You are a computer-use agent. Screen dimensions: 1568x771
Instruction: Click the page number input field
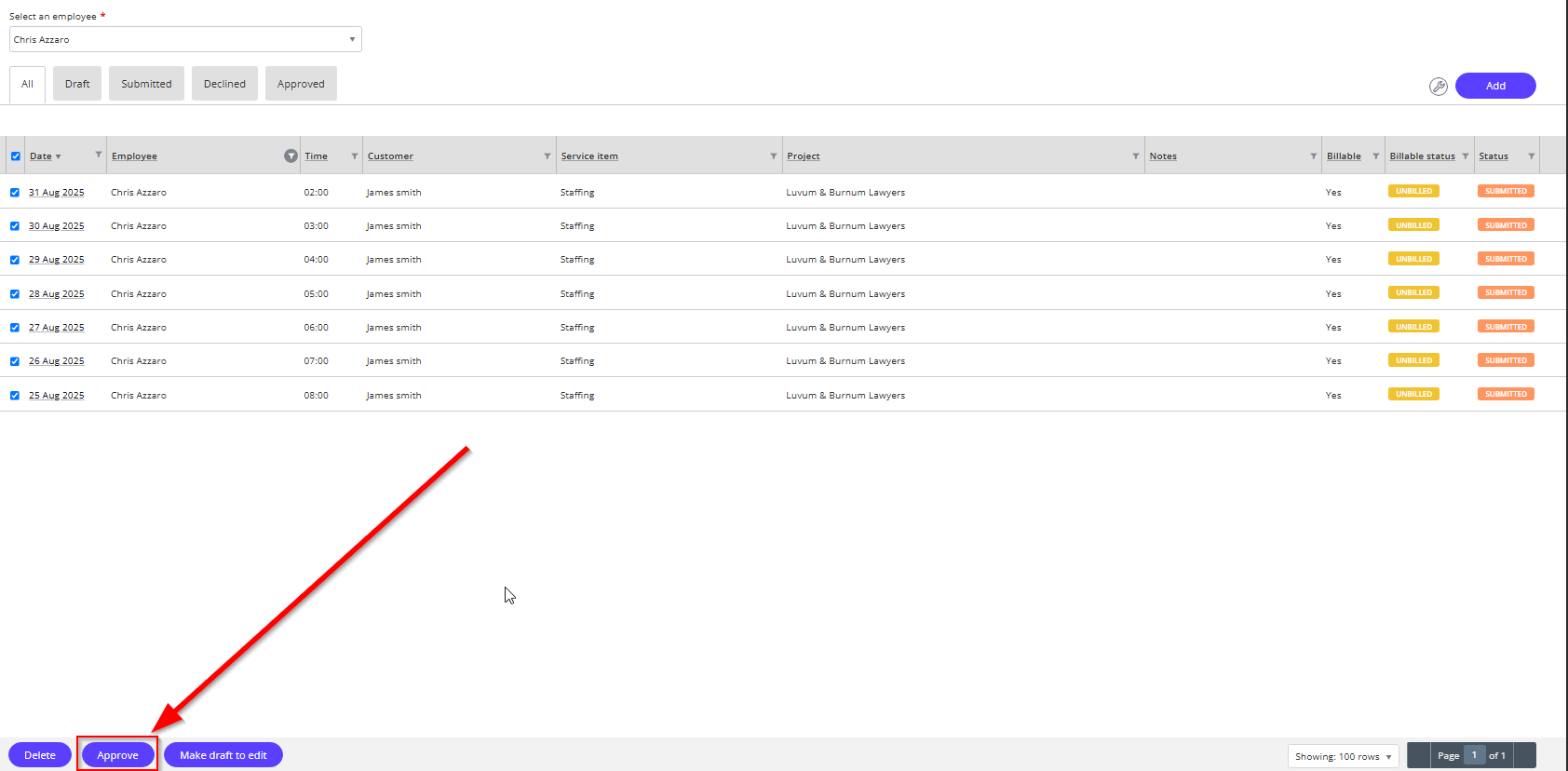pyautogui.click(x=1474, y=755)
